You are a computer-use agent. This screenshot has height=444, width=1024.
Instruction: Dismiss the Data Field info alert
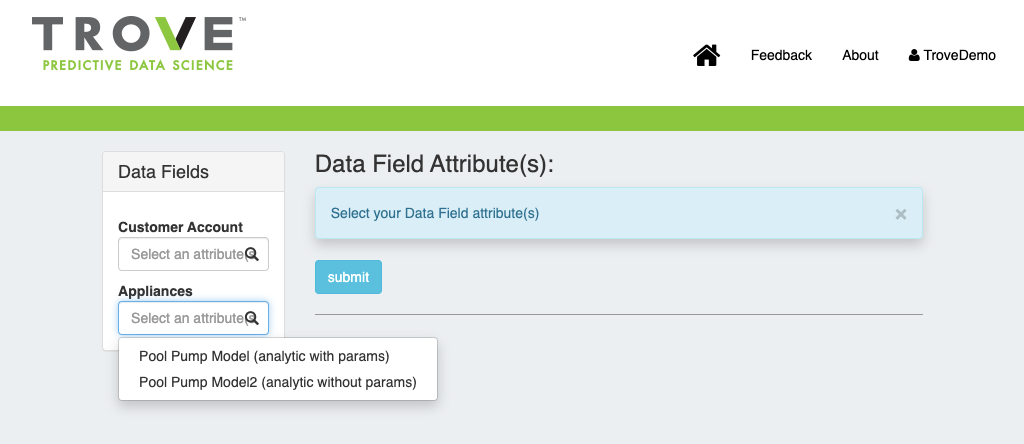coord(900,214)
